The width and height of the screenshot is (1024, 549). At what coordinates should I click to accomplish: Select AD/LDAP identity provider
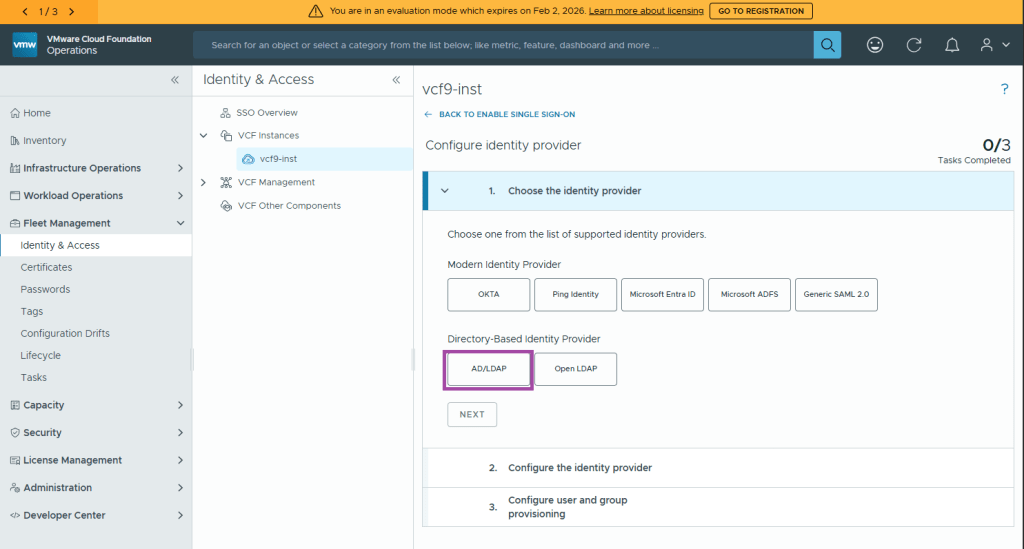489,369
